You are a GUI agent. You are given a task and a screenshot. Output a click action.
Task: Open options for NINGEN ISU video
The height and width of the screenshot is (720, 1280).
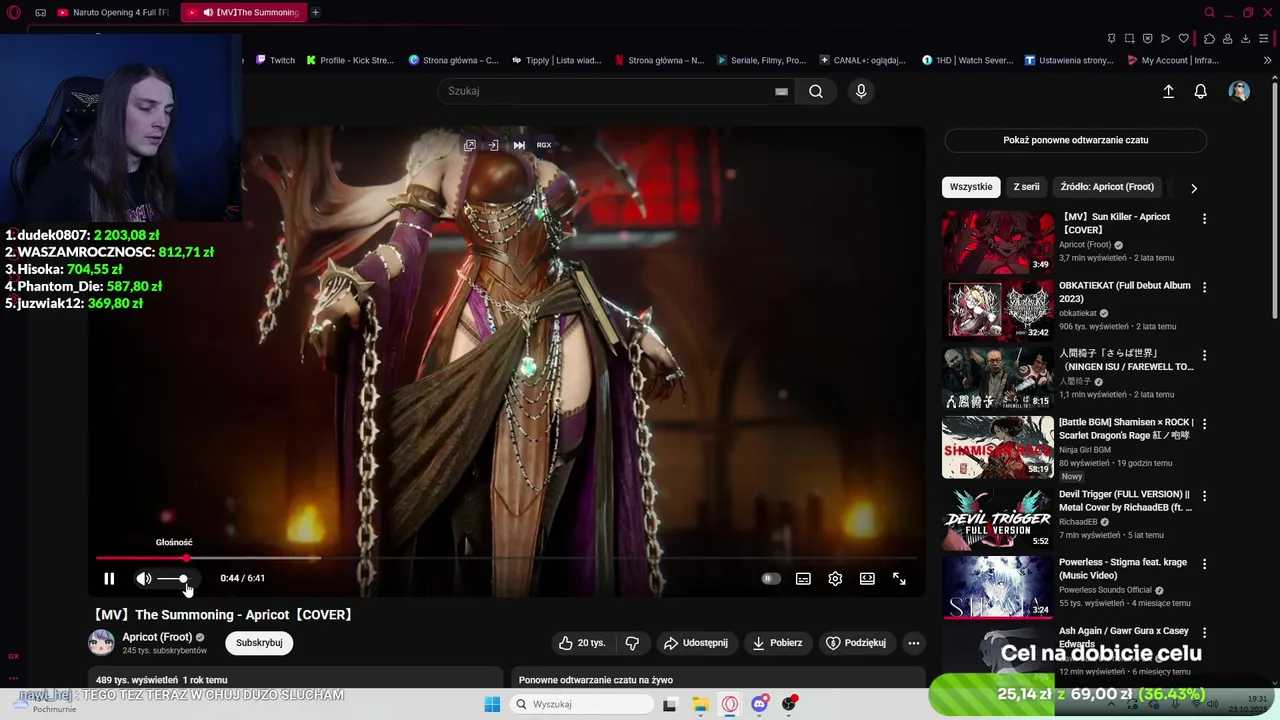click(x=1204, y=355)
